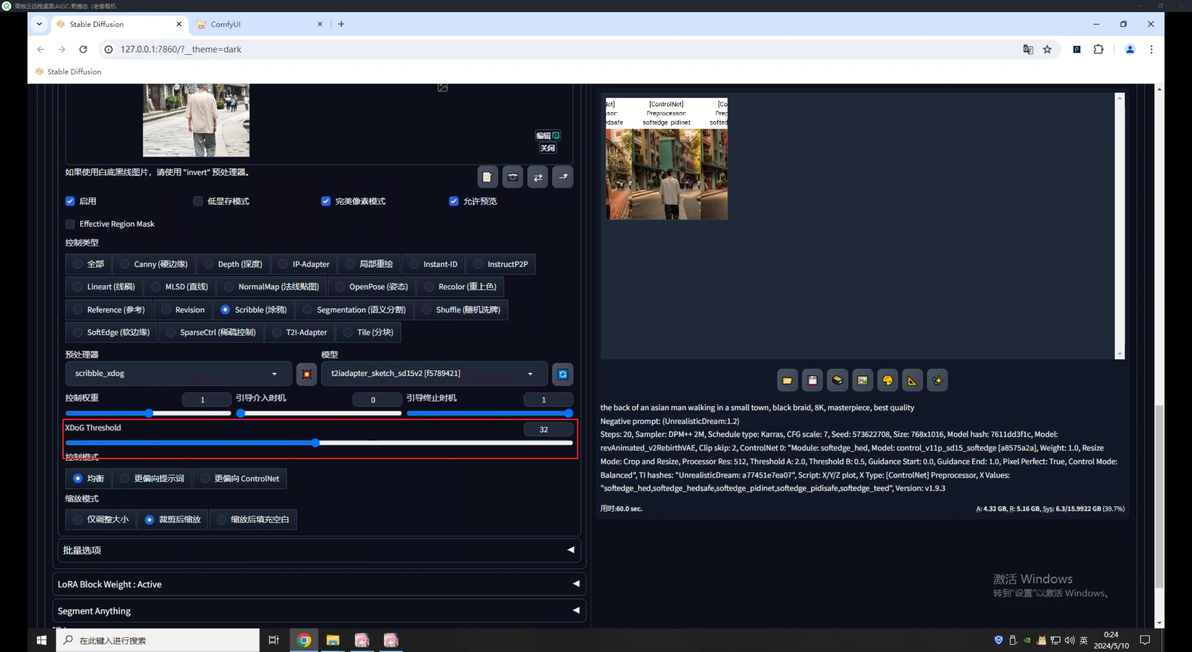Viewport: 1192px width, 652px height.
Task: Run preprocessor preview explosion icon
Action: [x=306, y=374]
